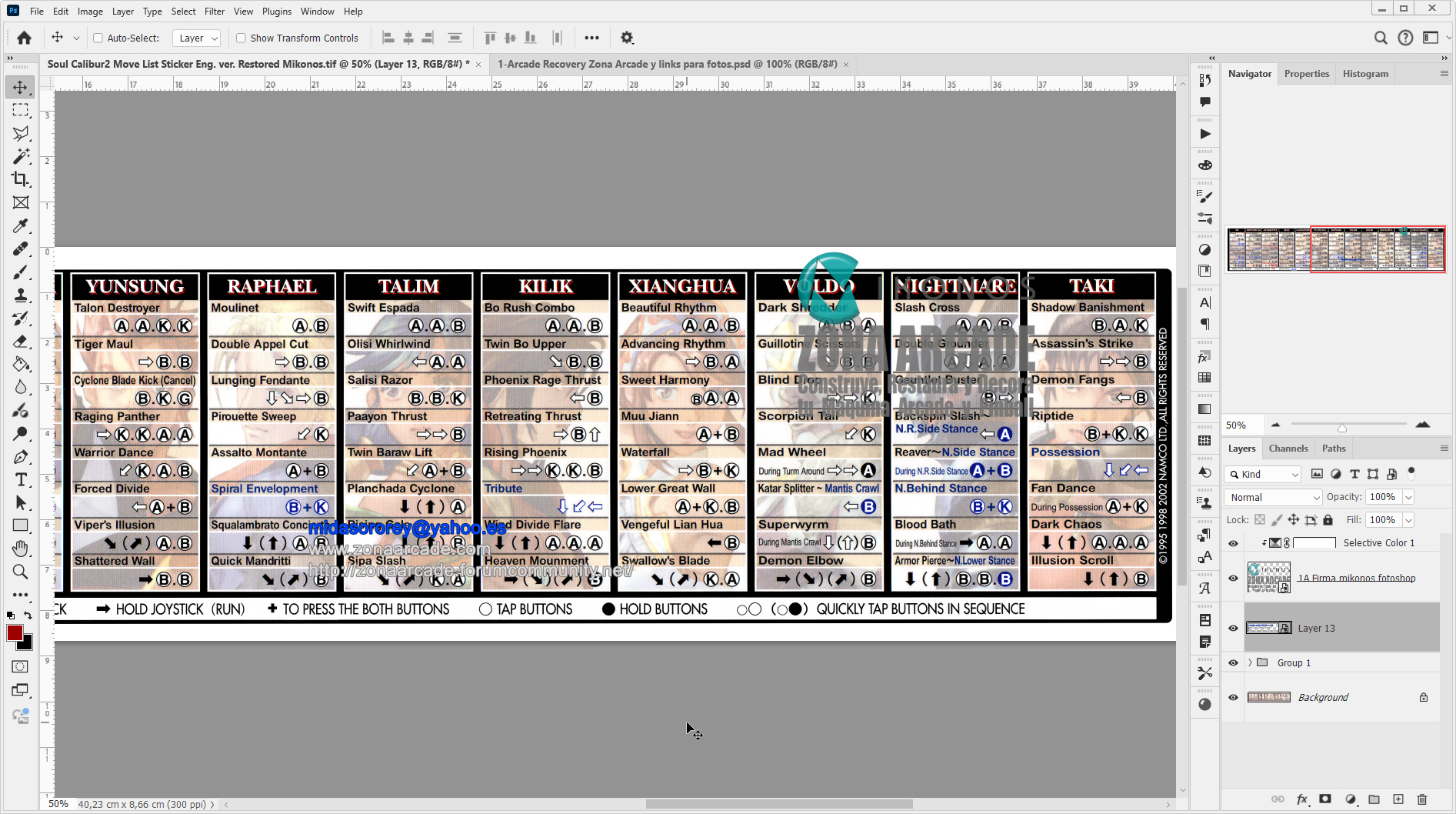The height and width of the screenshot is (814, 1456).
Task: Select the Move tool
Action: 21,87
